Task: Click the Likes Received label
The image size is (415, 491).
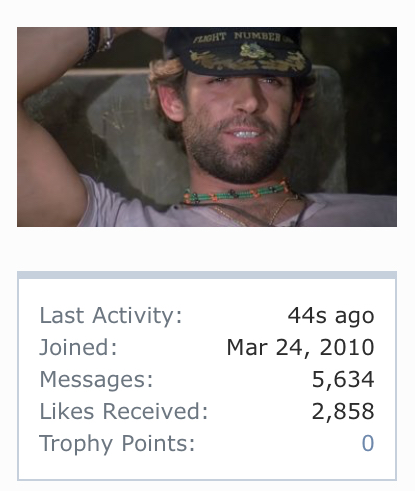Action: pos(124,411)
